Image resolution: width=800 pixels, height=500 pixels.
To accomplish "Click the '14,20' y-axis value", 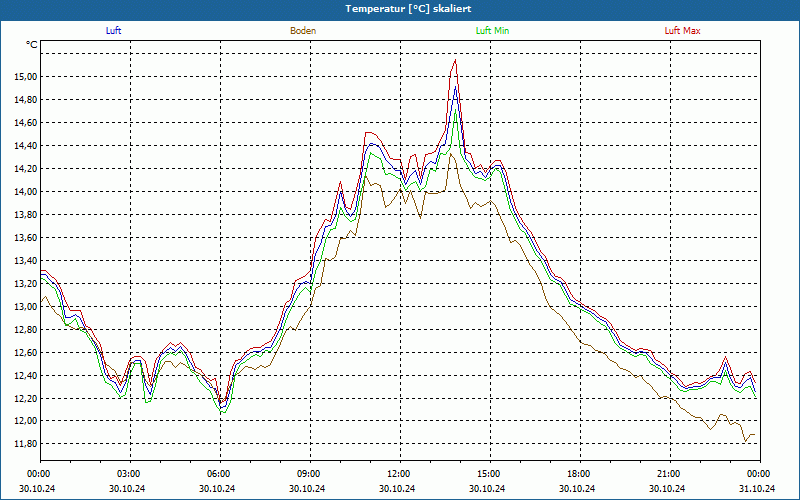I will [x=27, y=168].
